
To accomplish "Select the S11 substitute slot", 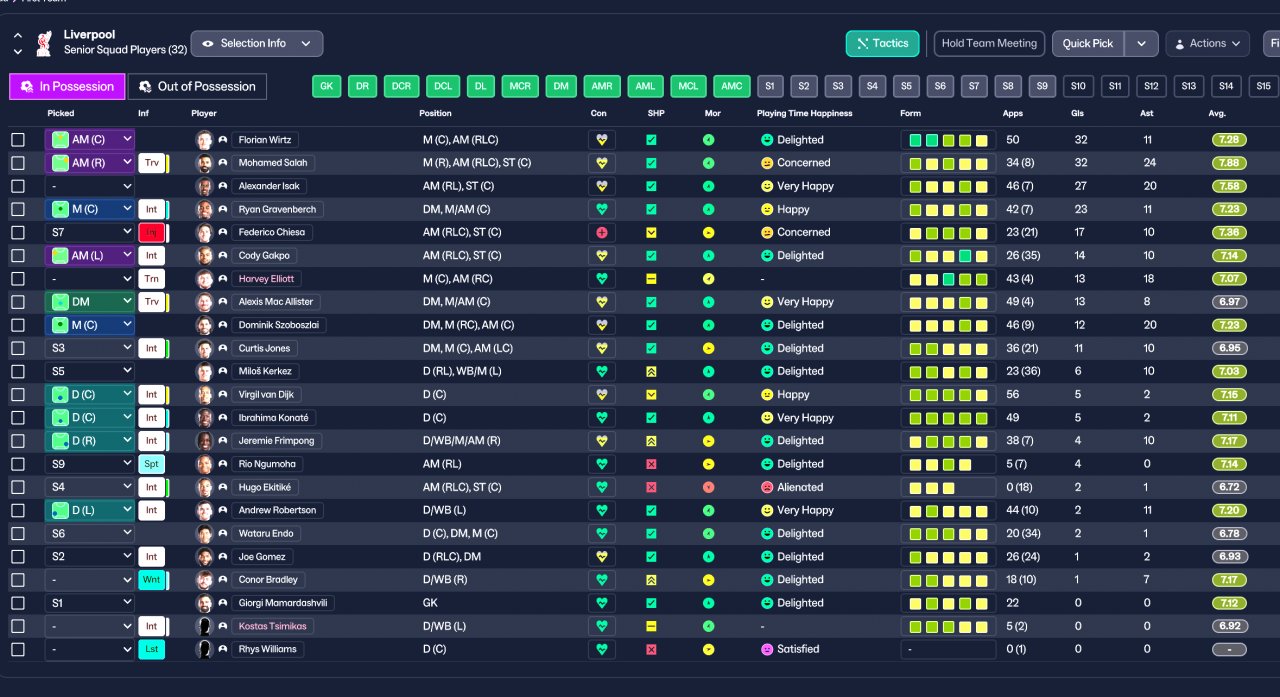I will click(x=1116, y=86).
